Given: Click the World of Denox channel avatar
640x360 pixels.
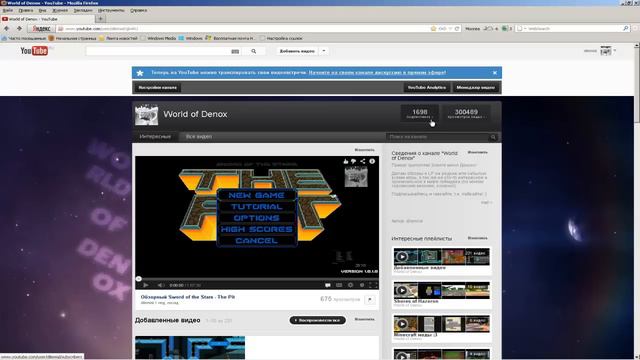Looking at the screenshot, I should pyautogui.click(x=147, y=115).
